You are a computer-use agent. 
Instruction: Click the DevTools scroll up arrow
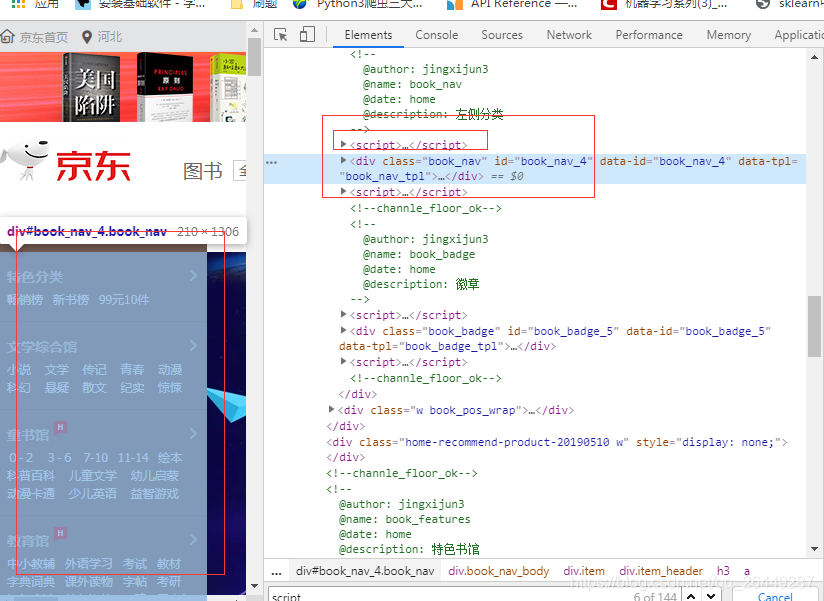coord(814,57)
